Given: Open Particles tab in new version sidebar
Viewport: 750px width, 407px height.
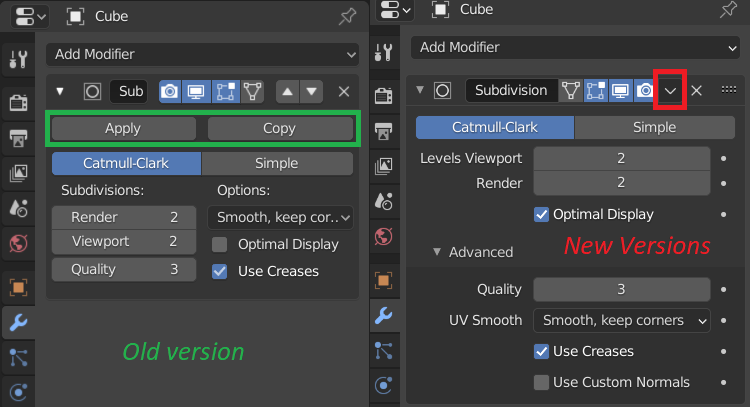Looking at the screenshot, I should [x=384, y=351].
